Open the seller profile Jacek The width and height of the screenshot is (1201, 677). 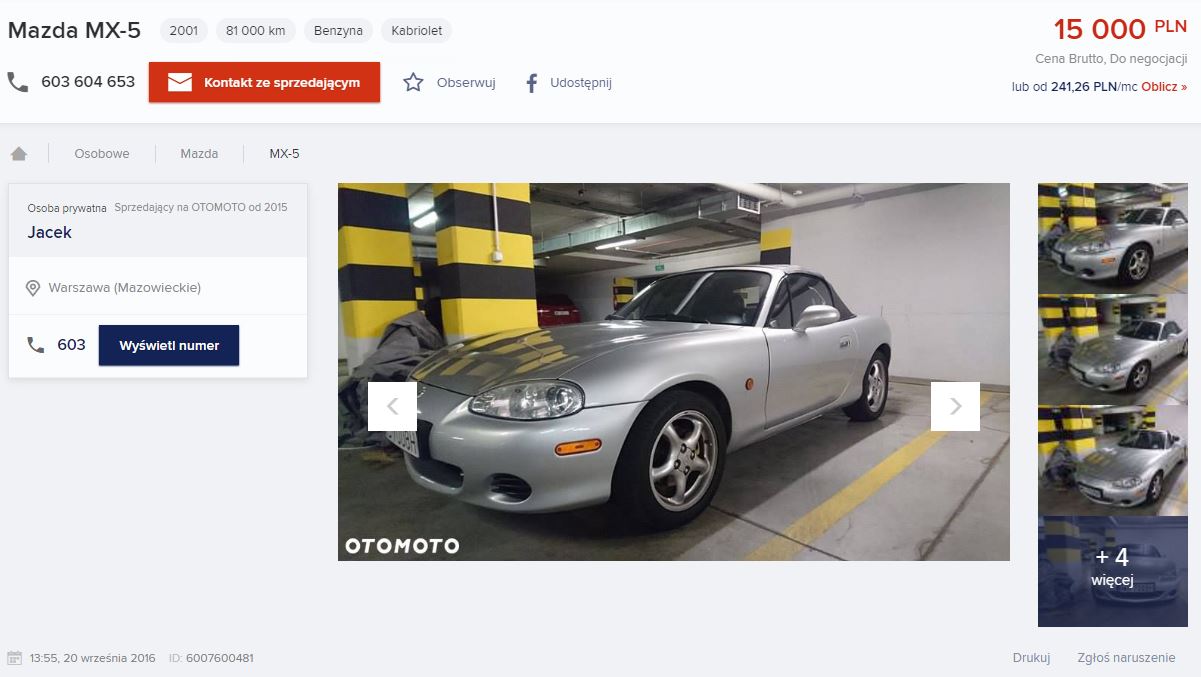click(49, 232)
